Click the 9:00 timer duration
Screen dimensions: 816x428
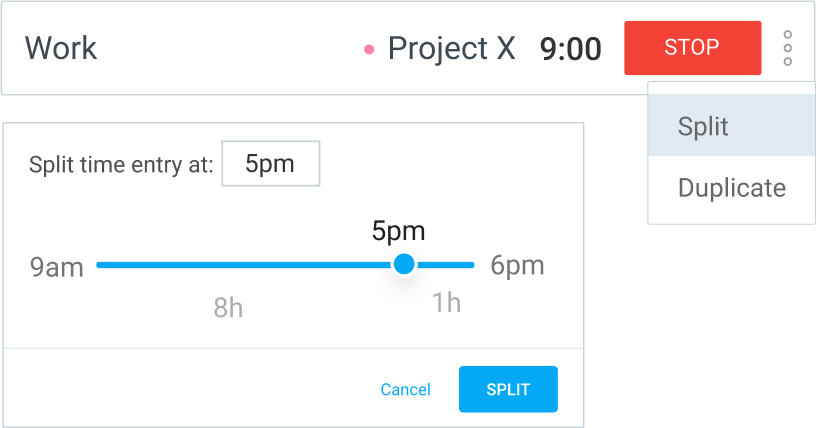[570, 49]
